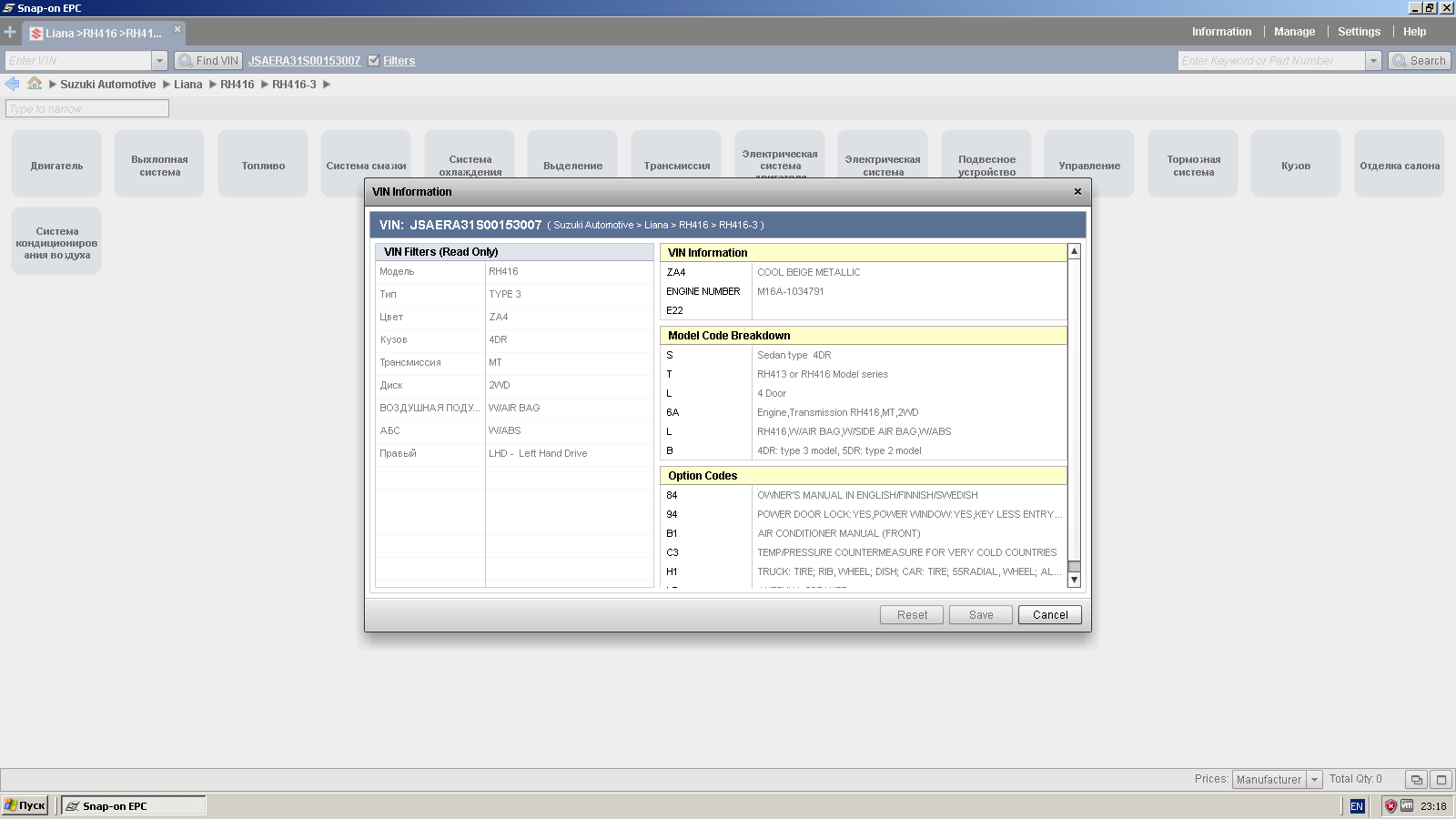Open the Пуск start button
1456x819 pixels.
[x=25, y=805]
